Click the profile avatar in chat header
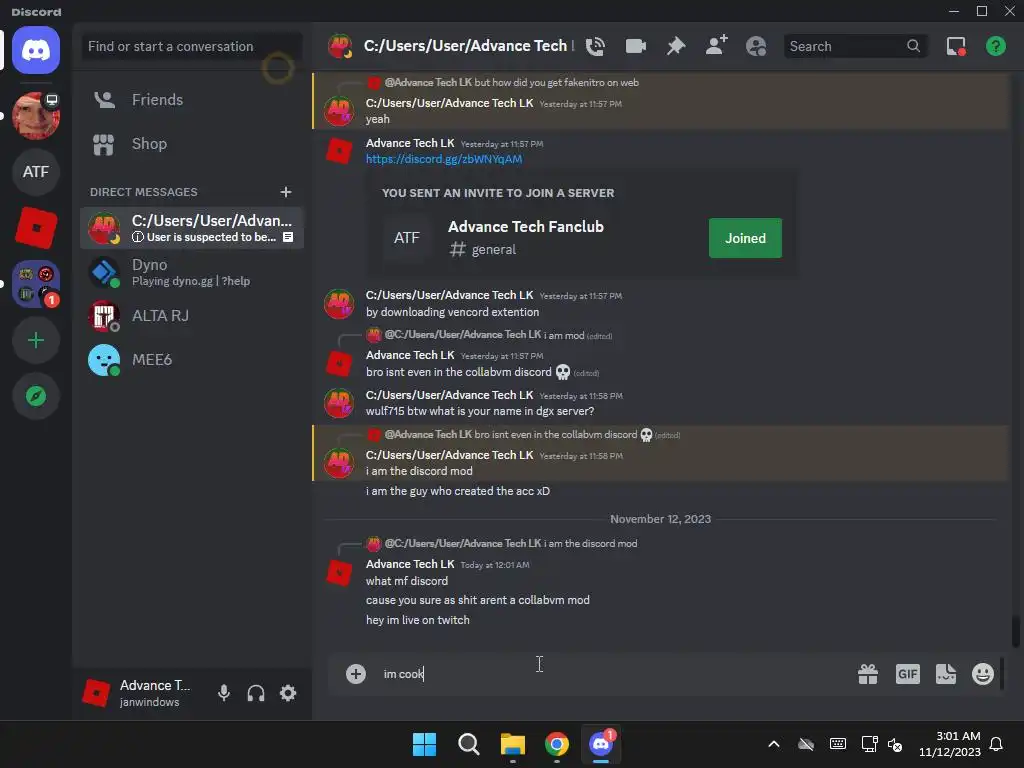 coord(340,46)
